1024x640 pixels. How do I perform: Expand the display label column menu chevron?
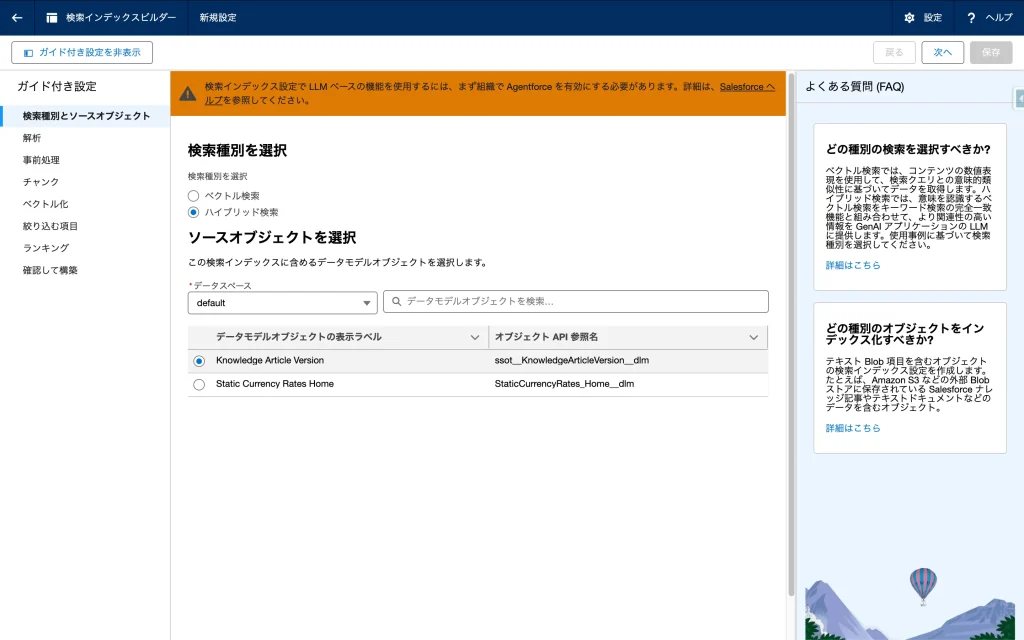[x=475, y=337]
